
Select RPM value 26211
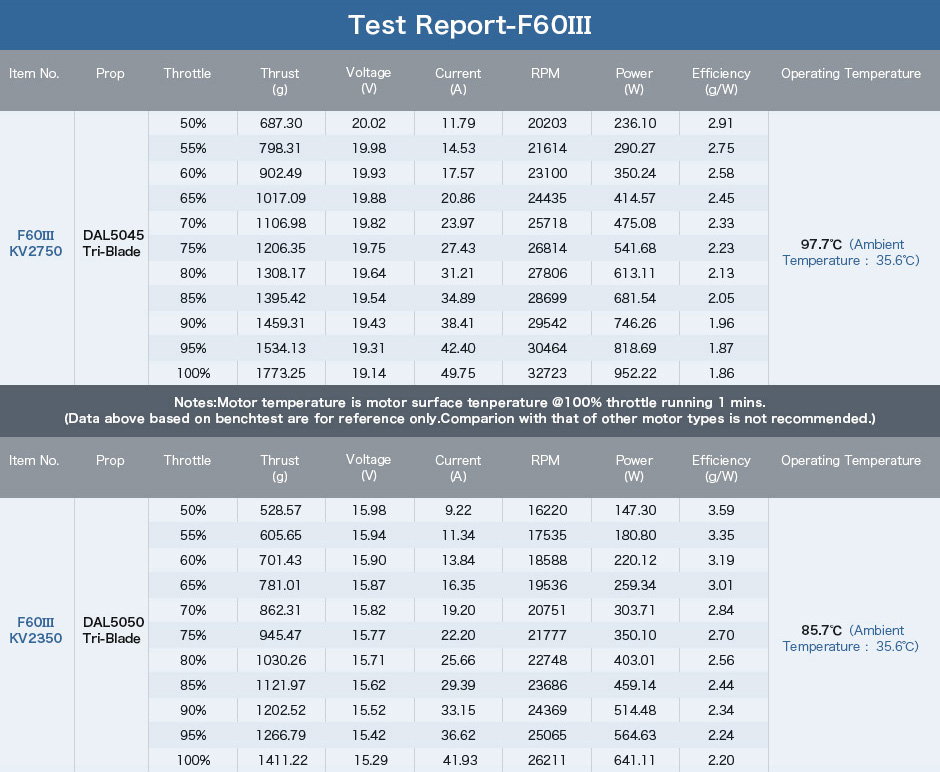tap(547, 761)
